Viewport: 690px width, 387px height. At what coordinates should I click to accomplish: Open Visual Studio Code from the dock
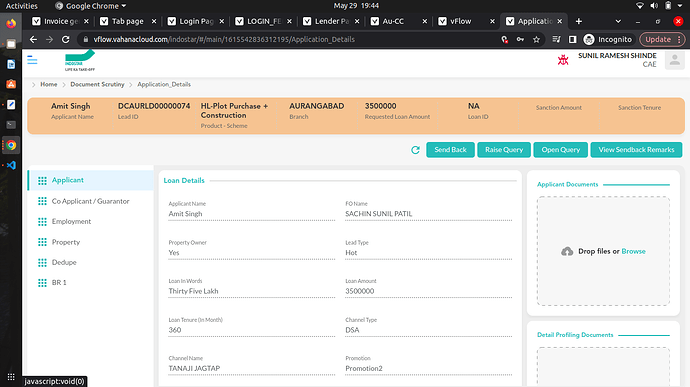pos(11,165)
